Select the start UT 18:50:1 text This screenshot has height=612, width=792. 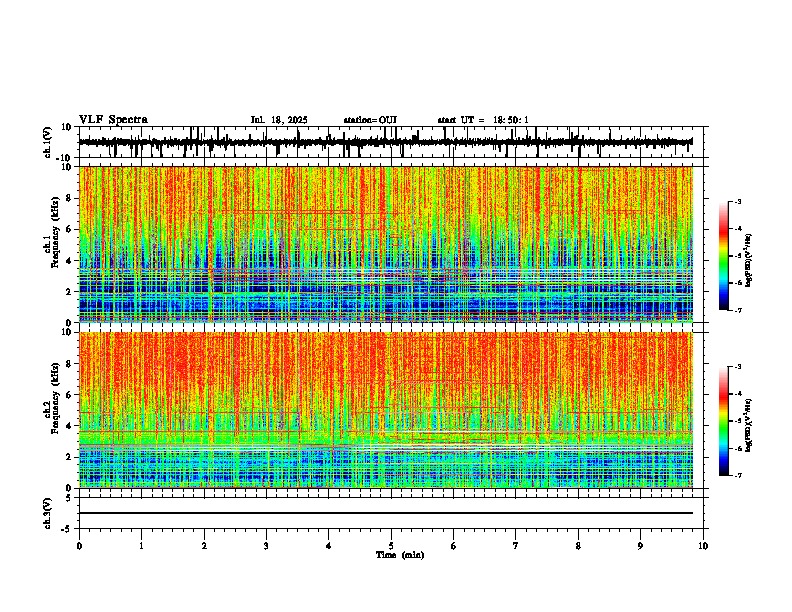[483, 120]
